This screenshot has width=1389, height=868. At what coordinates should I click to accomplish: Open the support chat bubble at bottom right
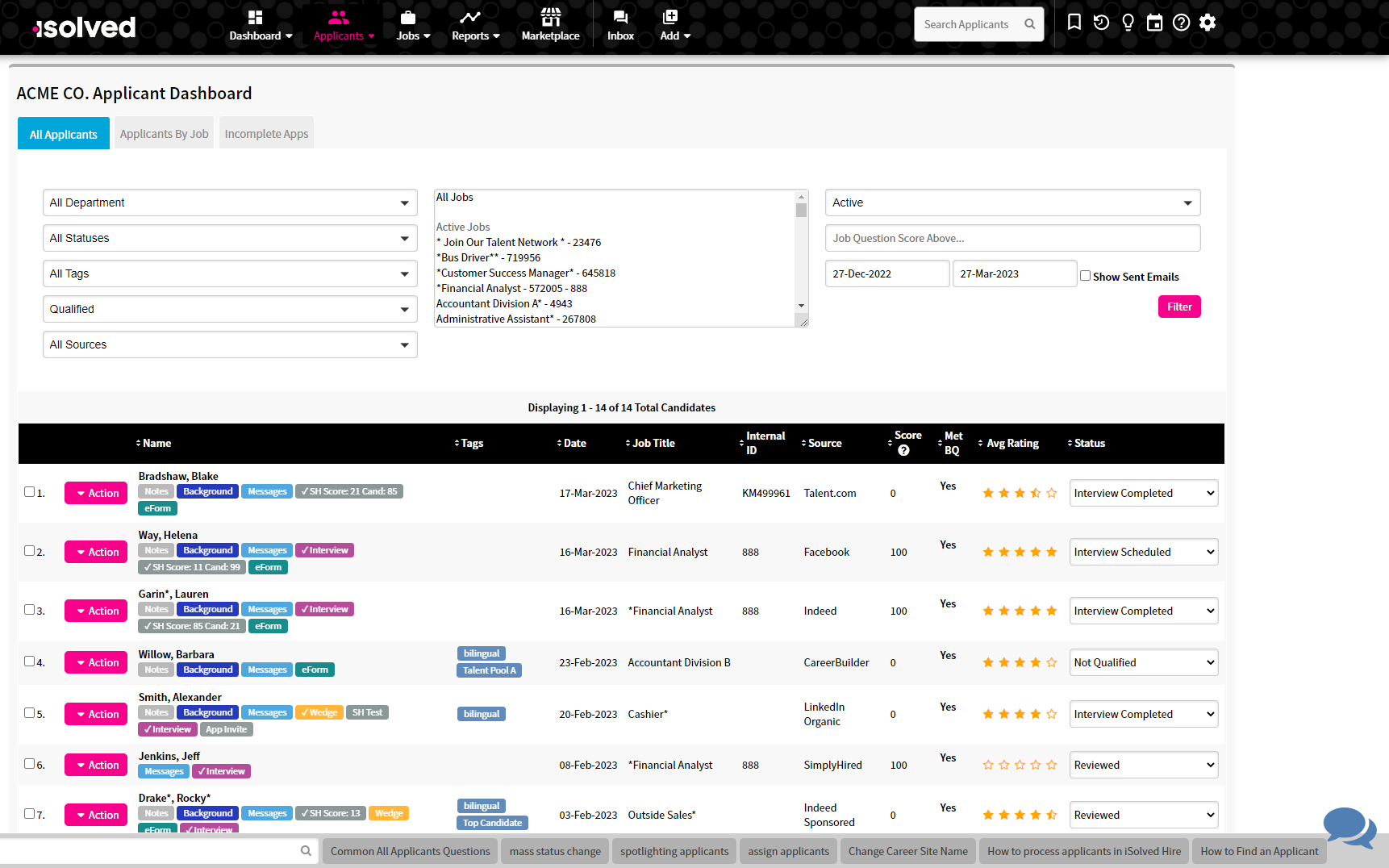coord(1348,828)
